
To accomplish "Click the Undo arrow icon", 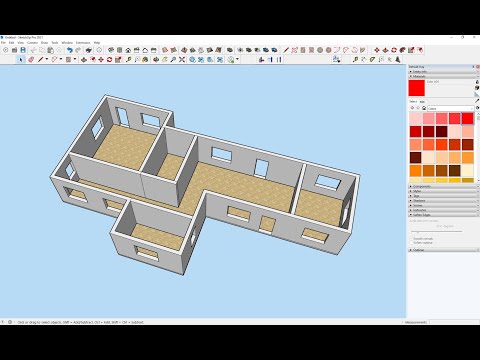I will click(69, 50).
